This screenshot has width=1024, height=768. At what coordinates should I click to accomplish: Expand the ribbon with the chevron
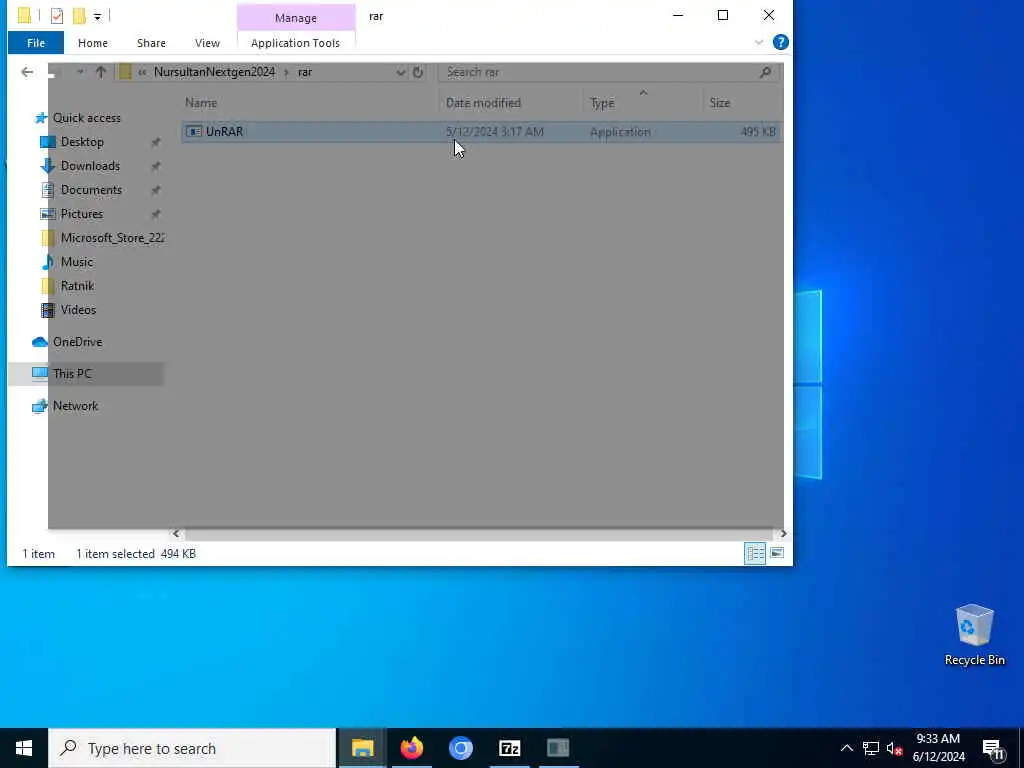[758, 42]
